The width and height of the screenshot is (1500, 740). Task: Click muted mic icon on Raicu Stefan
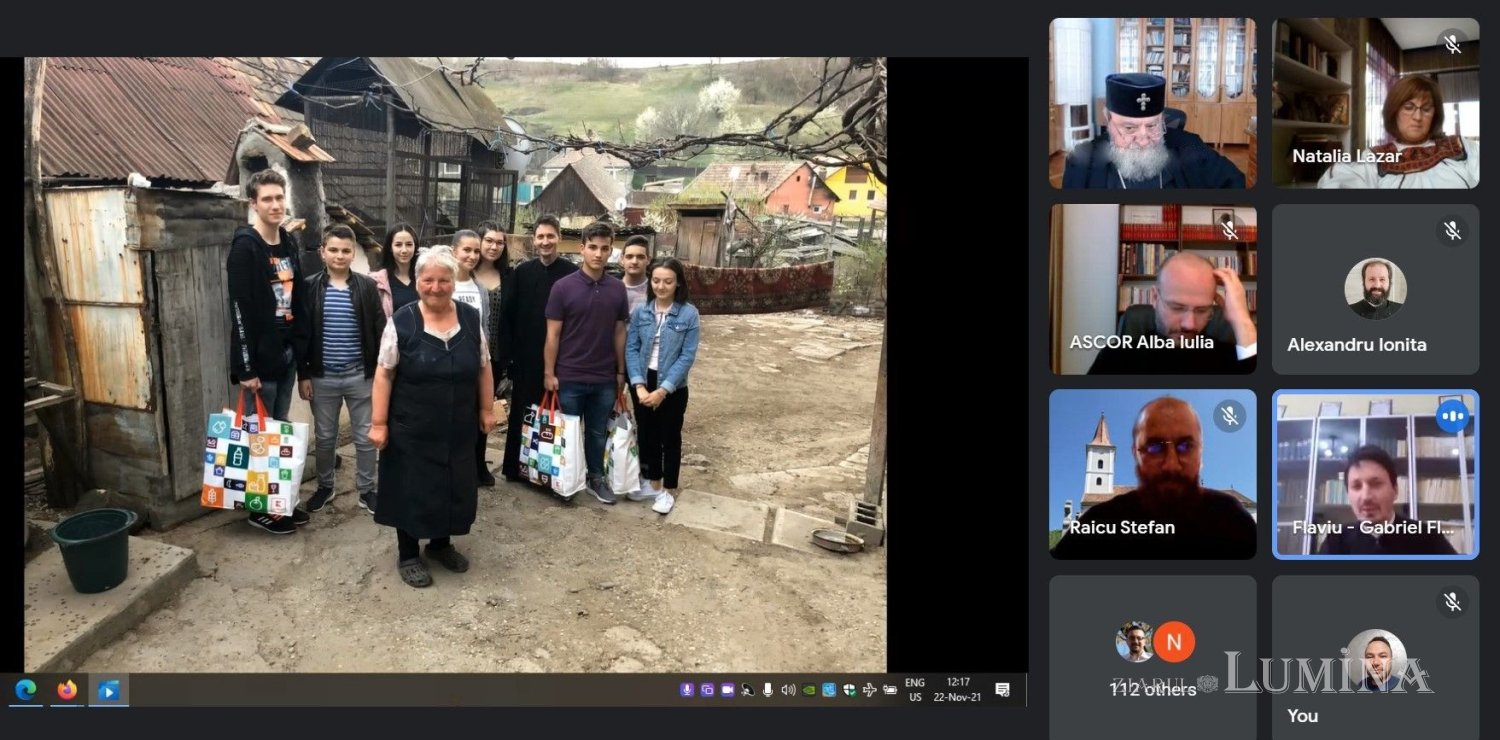(x=1230, y=416)
